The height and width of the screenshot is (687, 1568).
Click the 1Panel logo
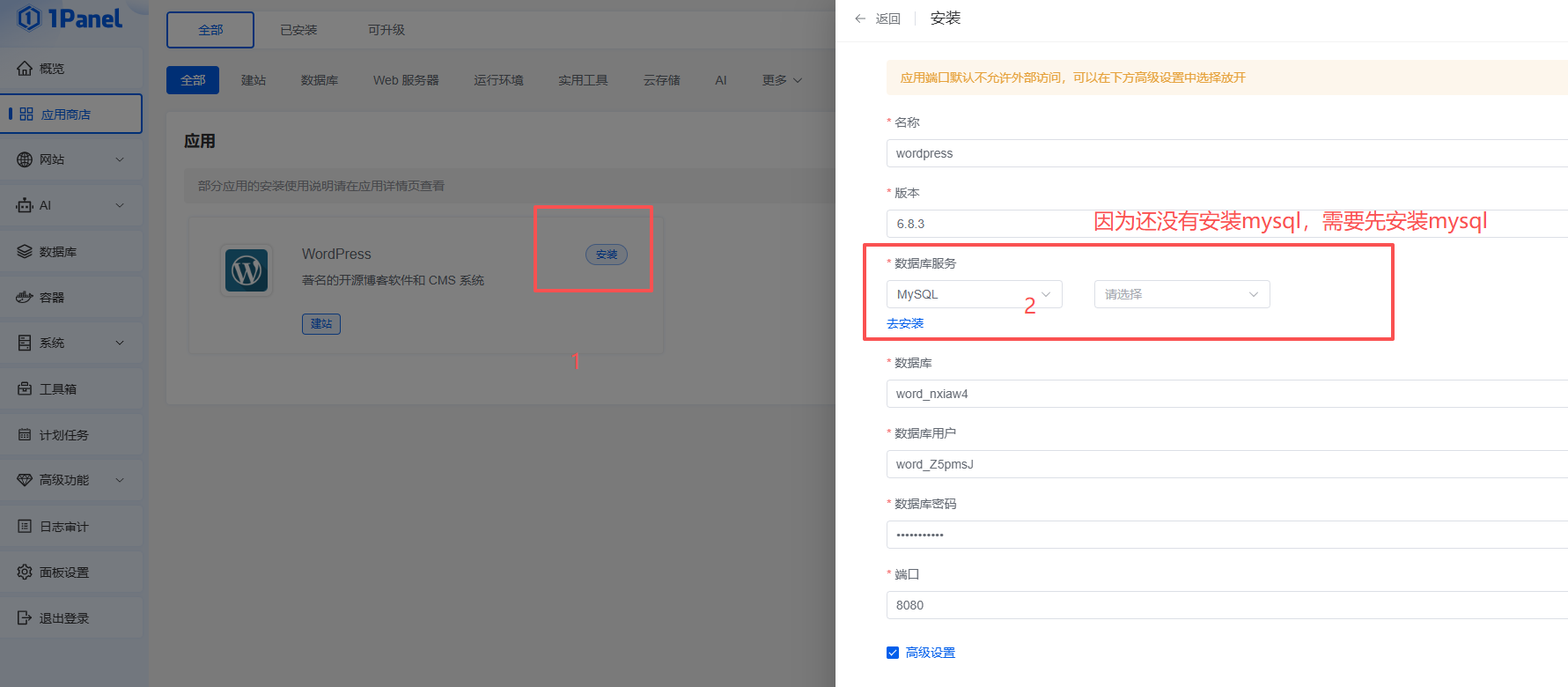(70, 18)
